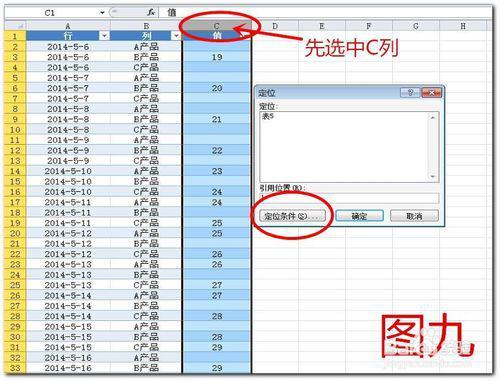Select 表5 in the 定位 list

268,116
